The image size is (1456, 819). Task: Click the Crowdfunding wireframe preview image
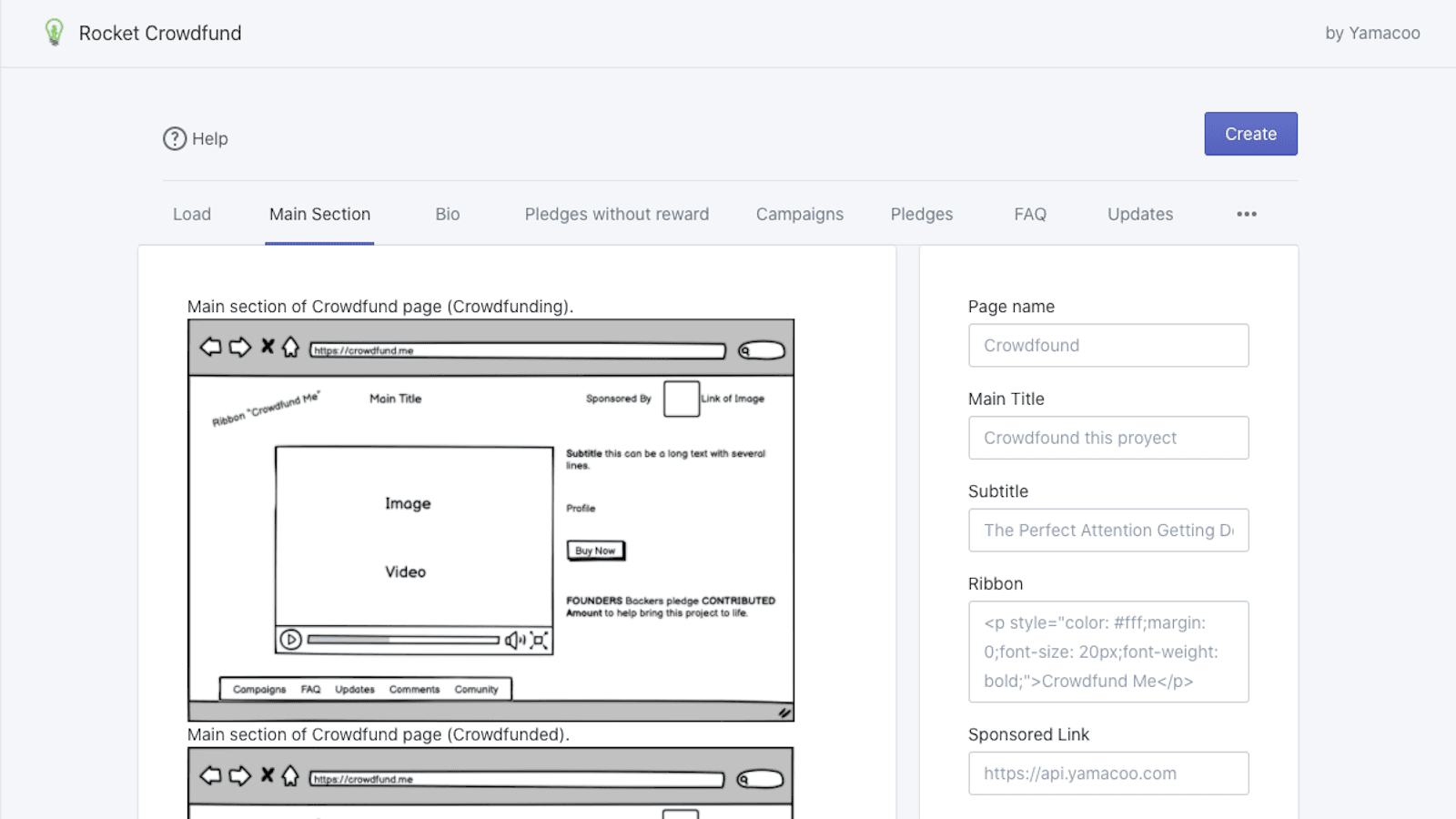pyautogui.click(x=490, y=520)
